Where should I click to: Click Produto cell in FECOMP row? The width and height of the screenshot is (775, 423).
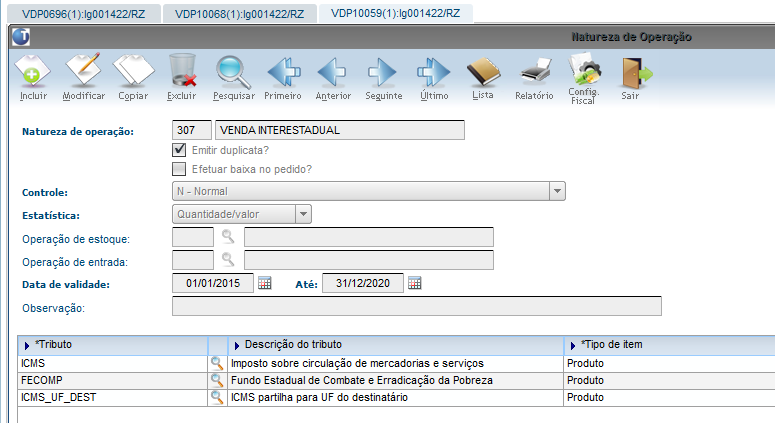coord(669,380)
